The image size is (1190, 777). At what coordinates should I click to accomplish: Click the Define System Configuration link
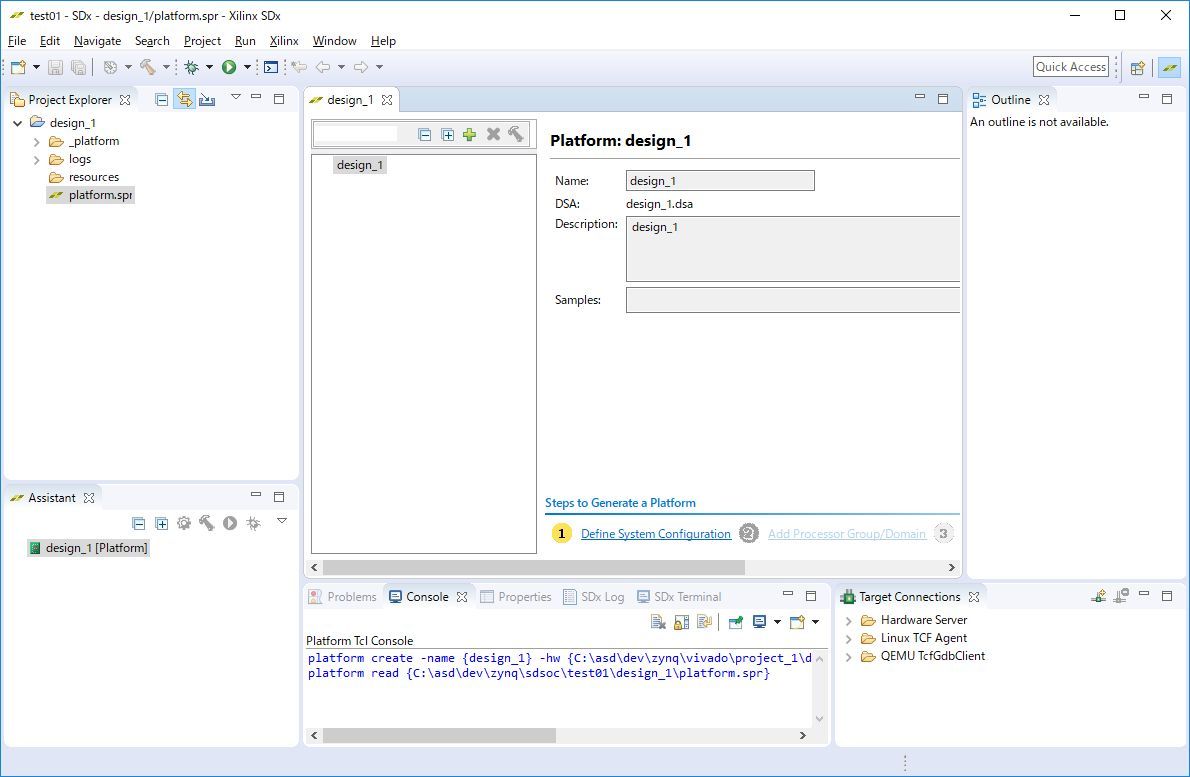(655, 534)
